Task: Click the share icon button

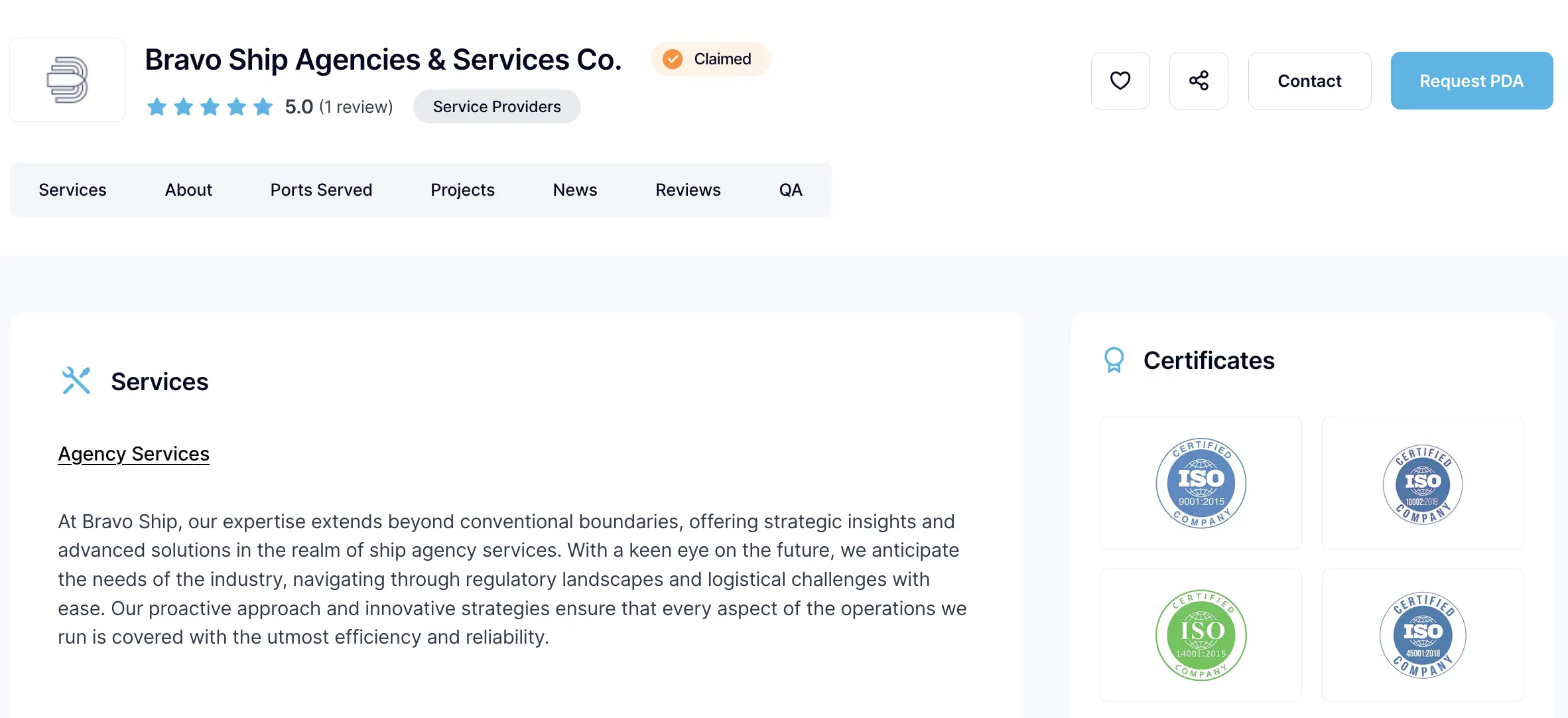Action: tap(1199, 80)
